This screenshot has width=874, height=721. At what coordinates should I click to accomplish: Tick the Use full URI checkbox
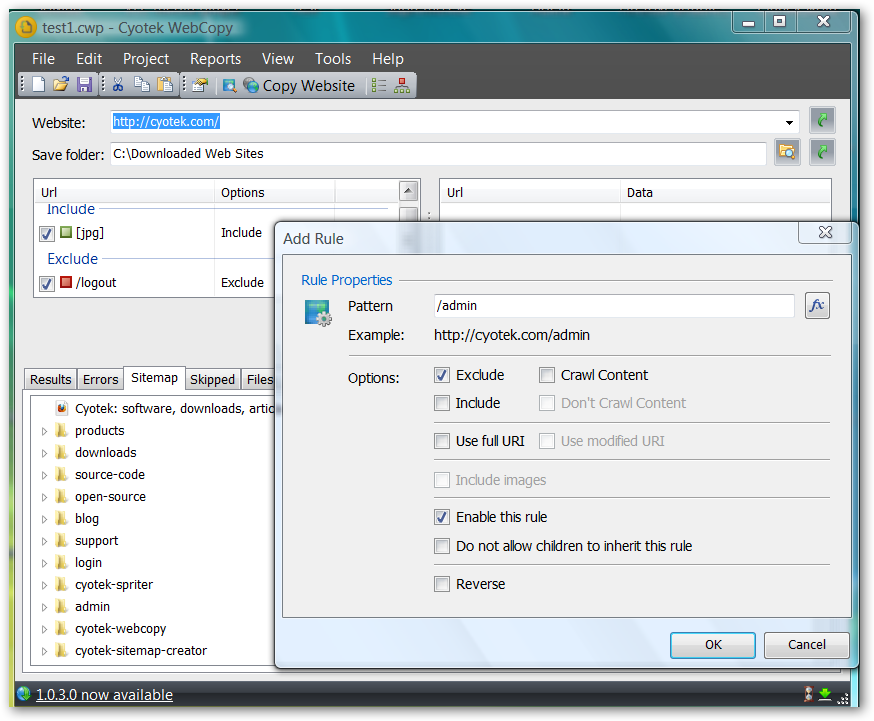pos(442,441)
